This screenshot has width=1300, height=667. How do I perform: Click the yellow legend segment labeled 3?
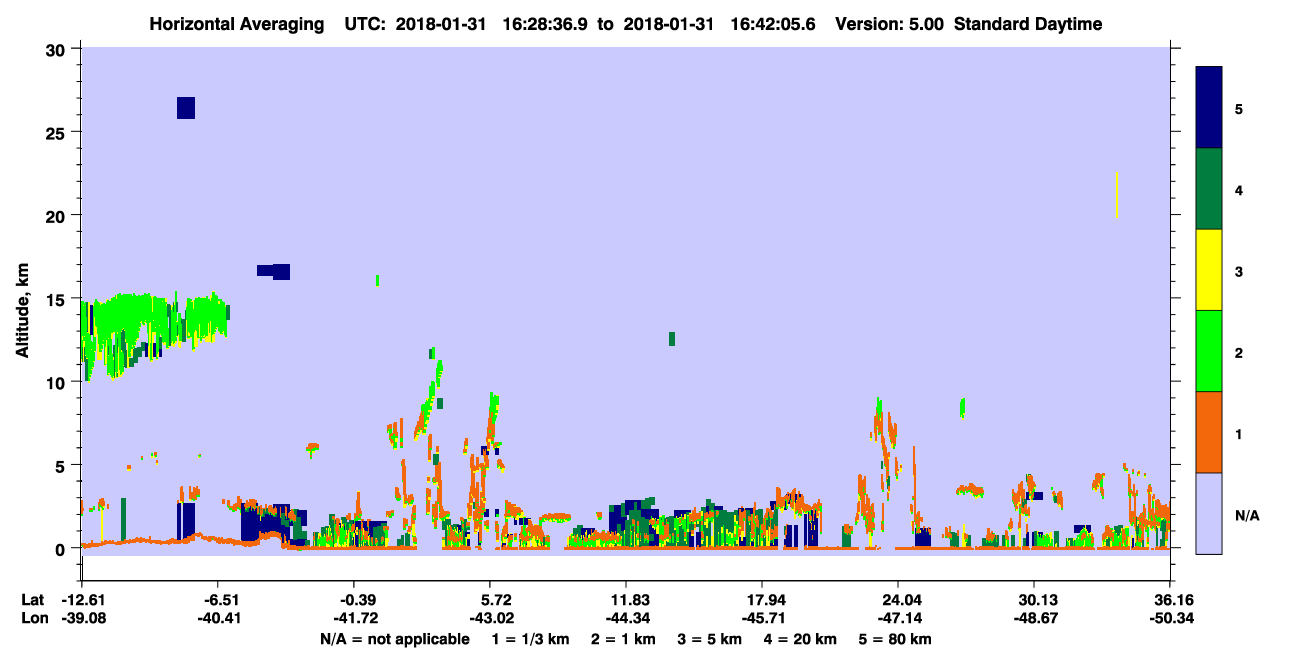pos(1209,270)
